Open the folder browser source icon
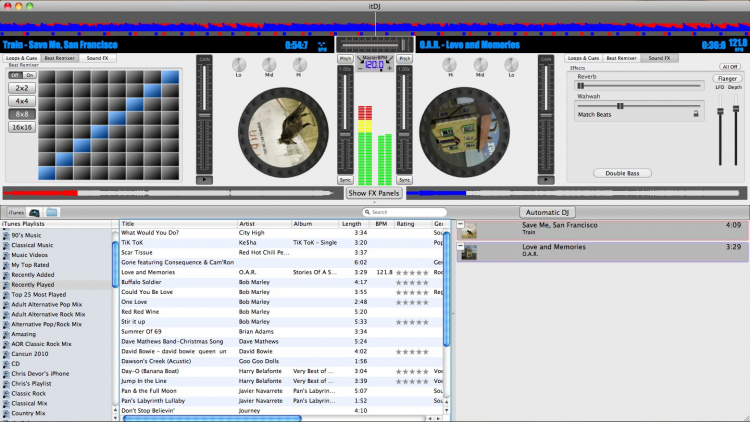 click(52, 212)
